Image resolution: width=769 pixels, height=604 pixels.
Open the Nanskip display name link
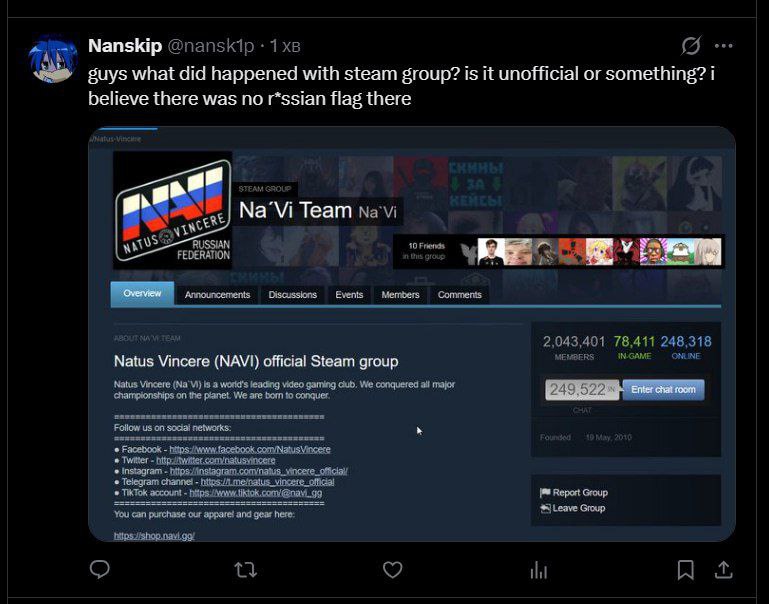pyautogui.click(x=125, y=46)
